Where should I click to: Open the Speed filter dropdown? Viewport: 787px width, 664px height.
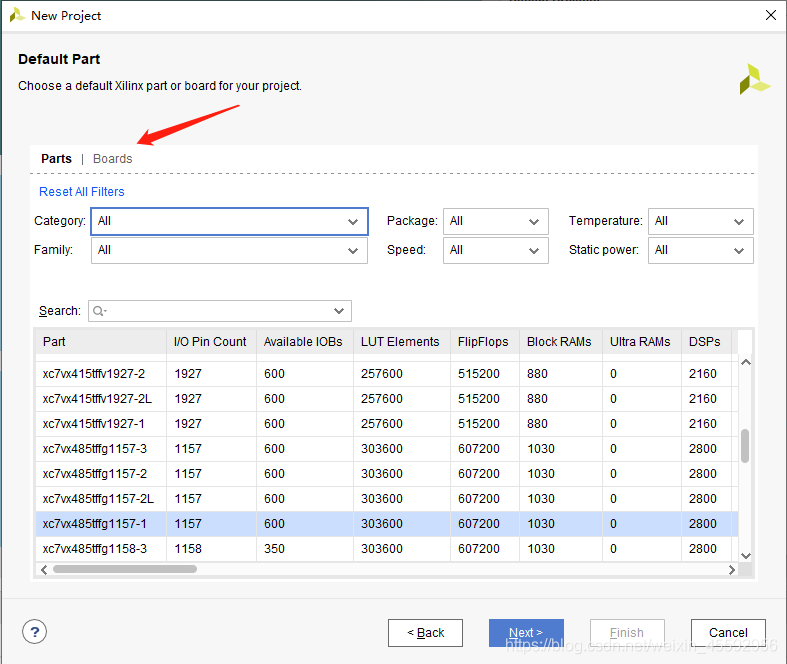coord(495,250)
